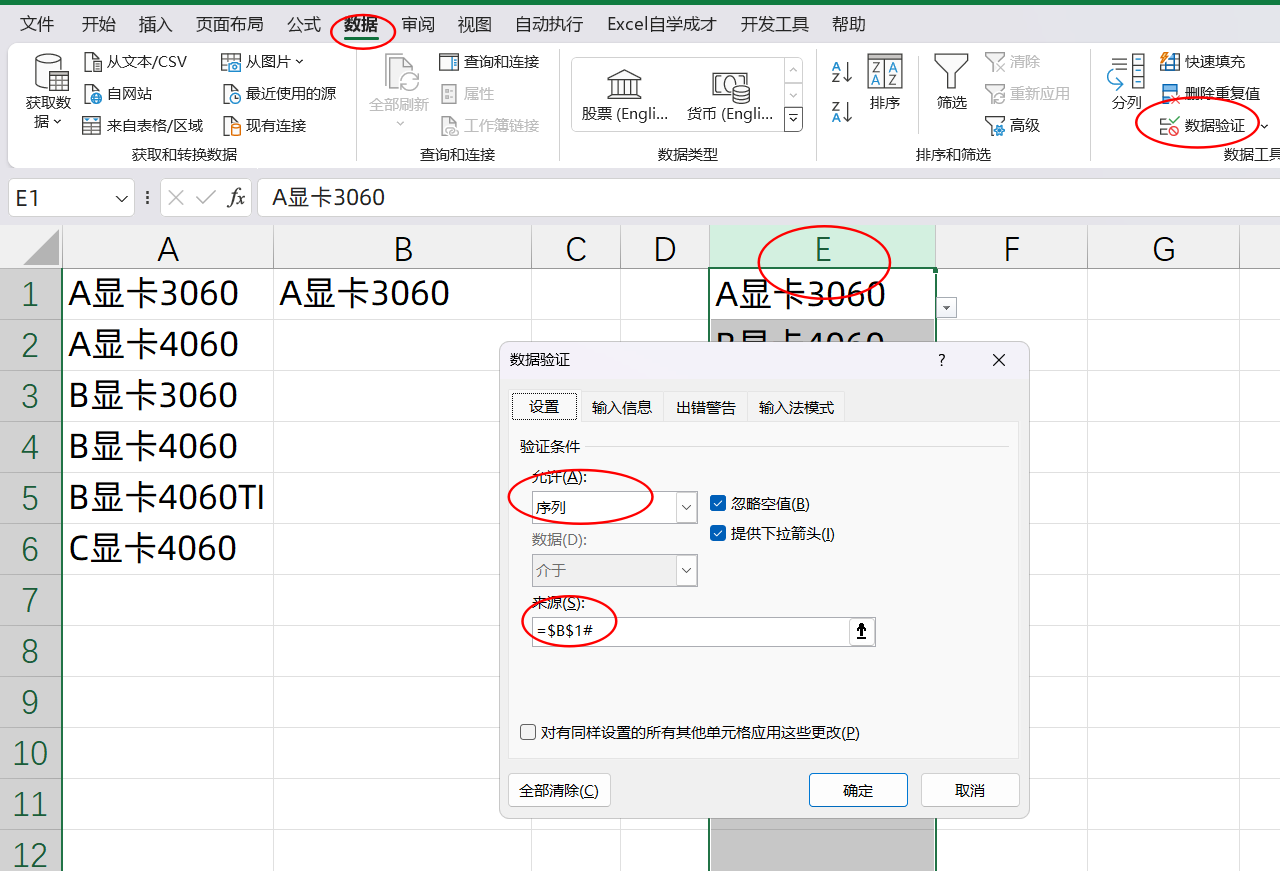Screen dimensions: 1280x871
Task: Click the help question mark in 数据验证 dialog
Action: coord(941,360)
